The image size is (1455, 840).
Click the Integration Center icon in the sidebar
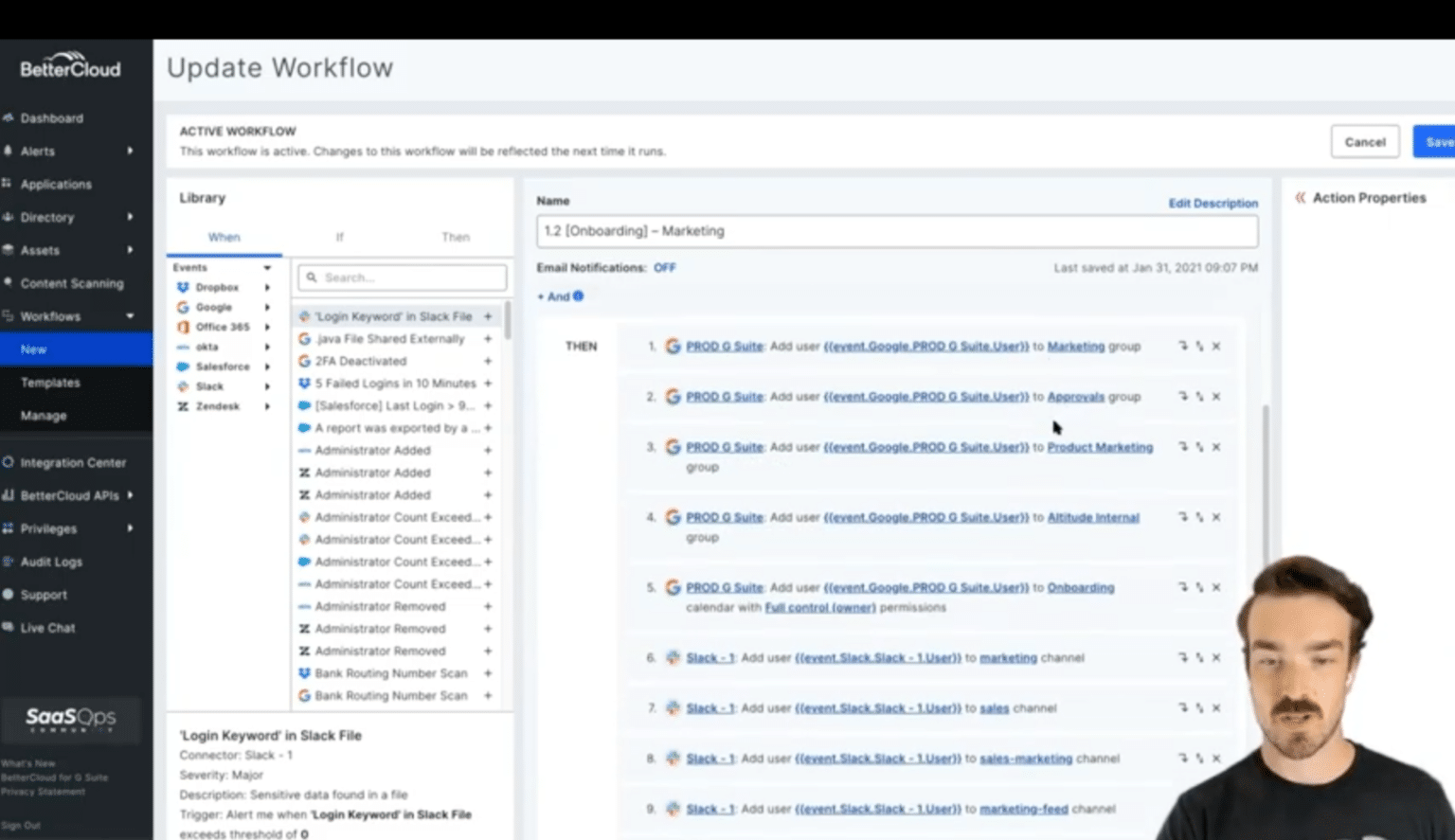pyautogui.click(x=8, y=462)
